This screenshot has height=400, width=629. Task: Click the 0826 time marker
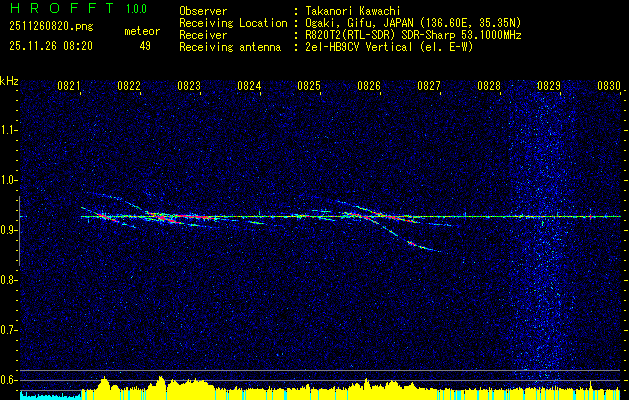pos(369,85)
